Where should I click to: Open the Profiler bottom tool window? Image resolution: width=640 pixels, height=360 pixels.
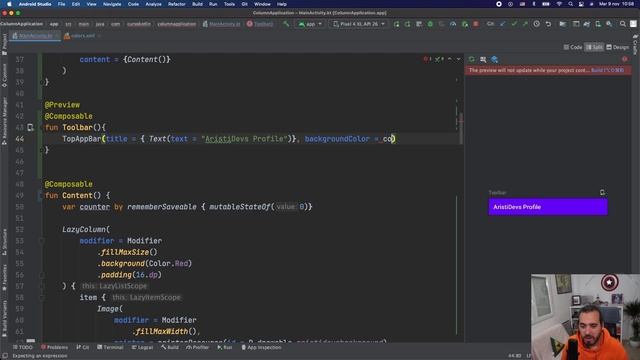point(198,347)
